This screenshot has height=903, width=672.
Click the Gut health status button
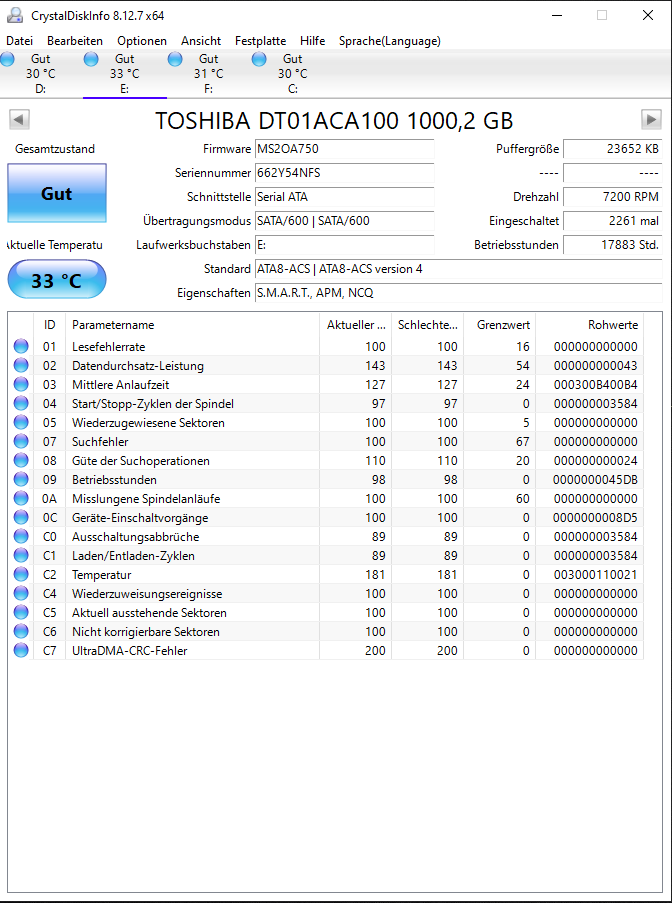click(x=56, y=194)
